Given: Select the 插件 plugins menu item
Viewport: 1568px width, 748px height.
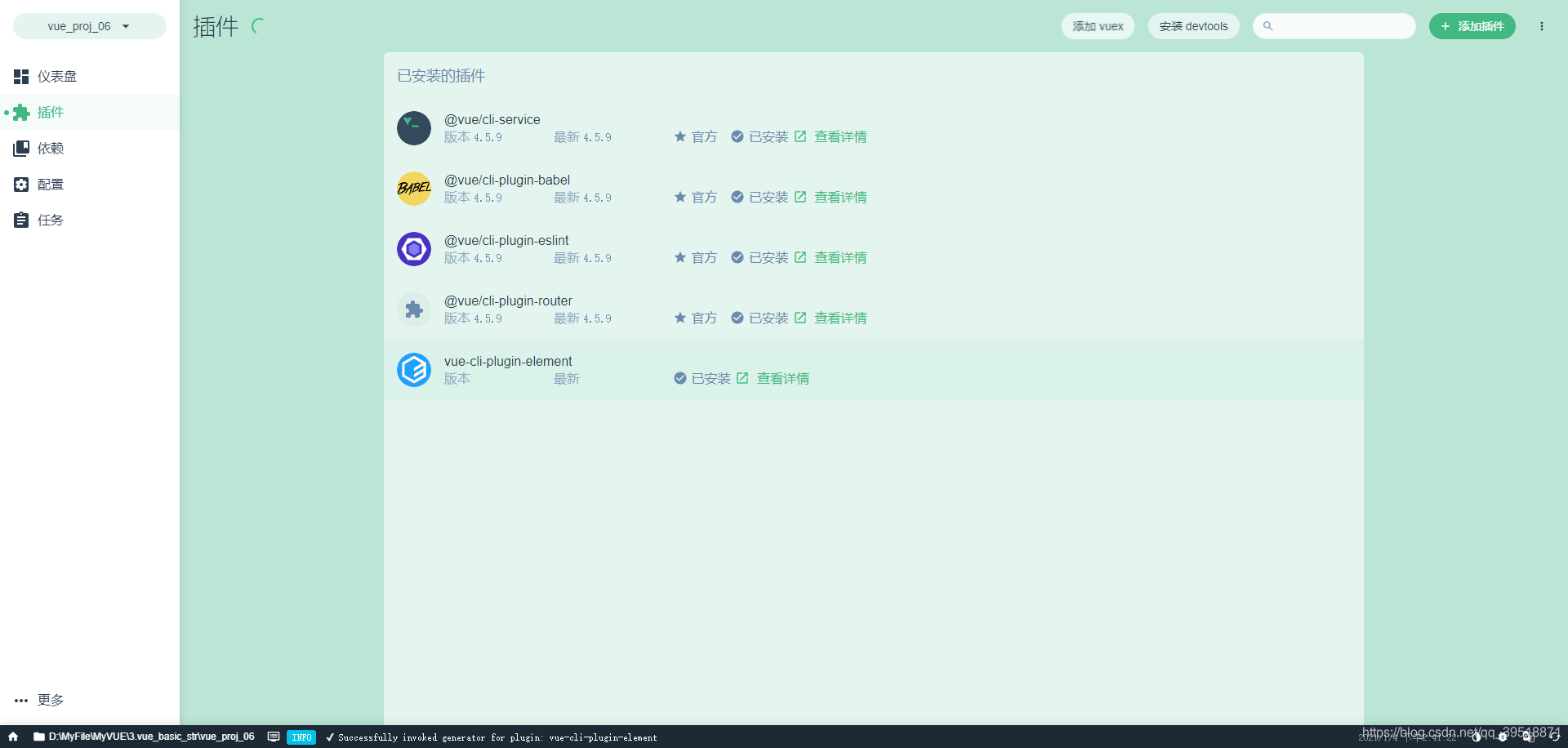Looking at the screenshot, I should tap(90, 112).
